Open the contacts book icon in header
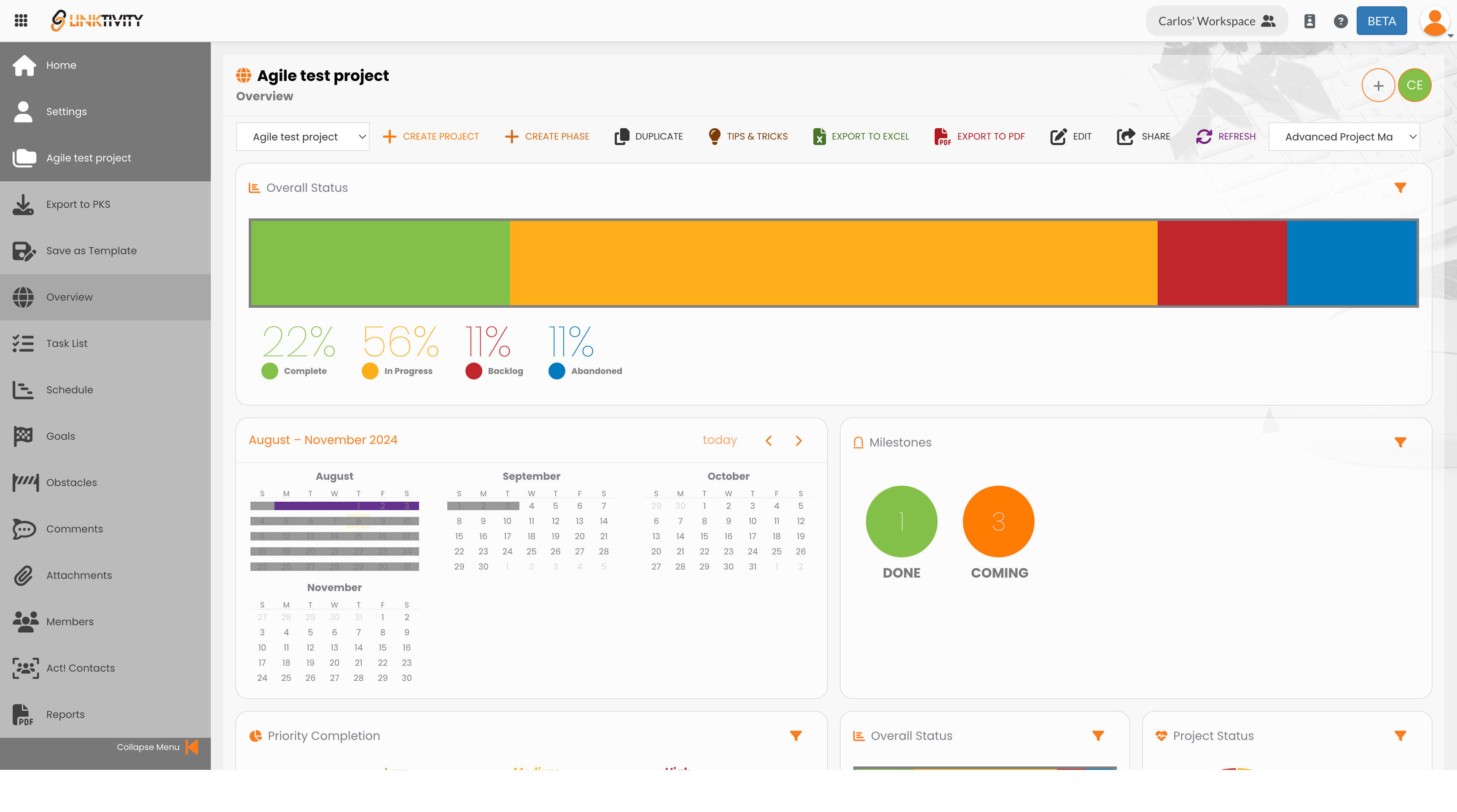 click(1309, 21)
